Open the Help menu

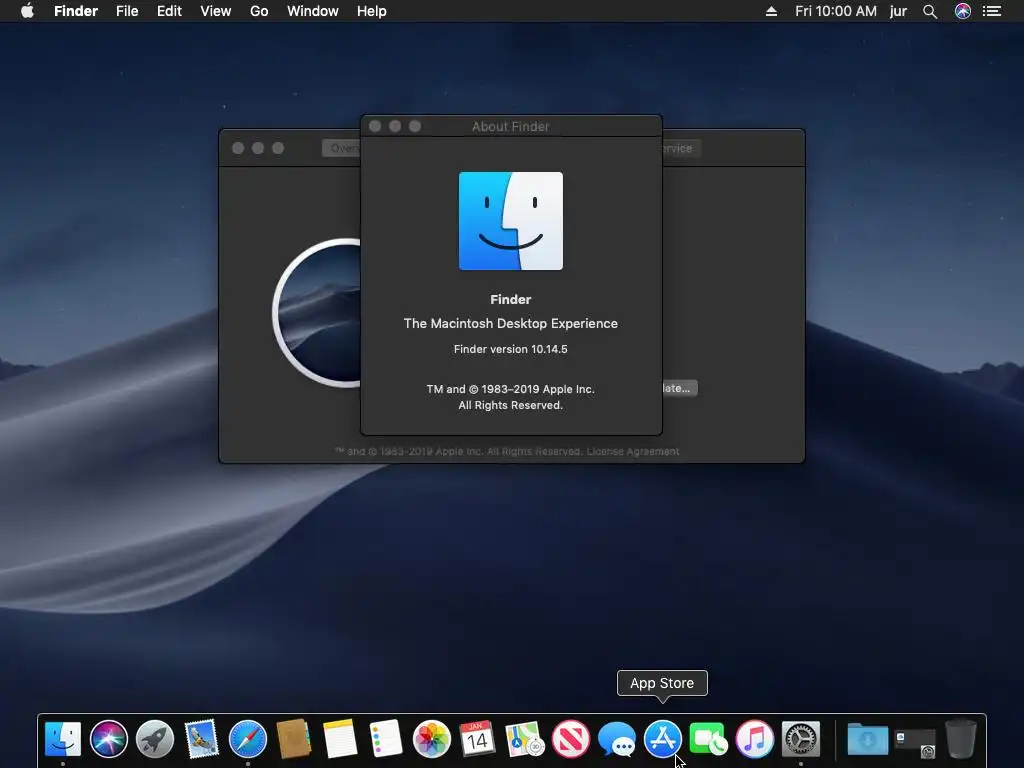click(x=372, y=11)
